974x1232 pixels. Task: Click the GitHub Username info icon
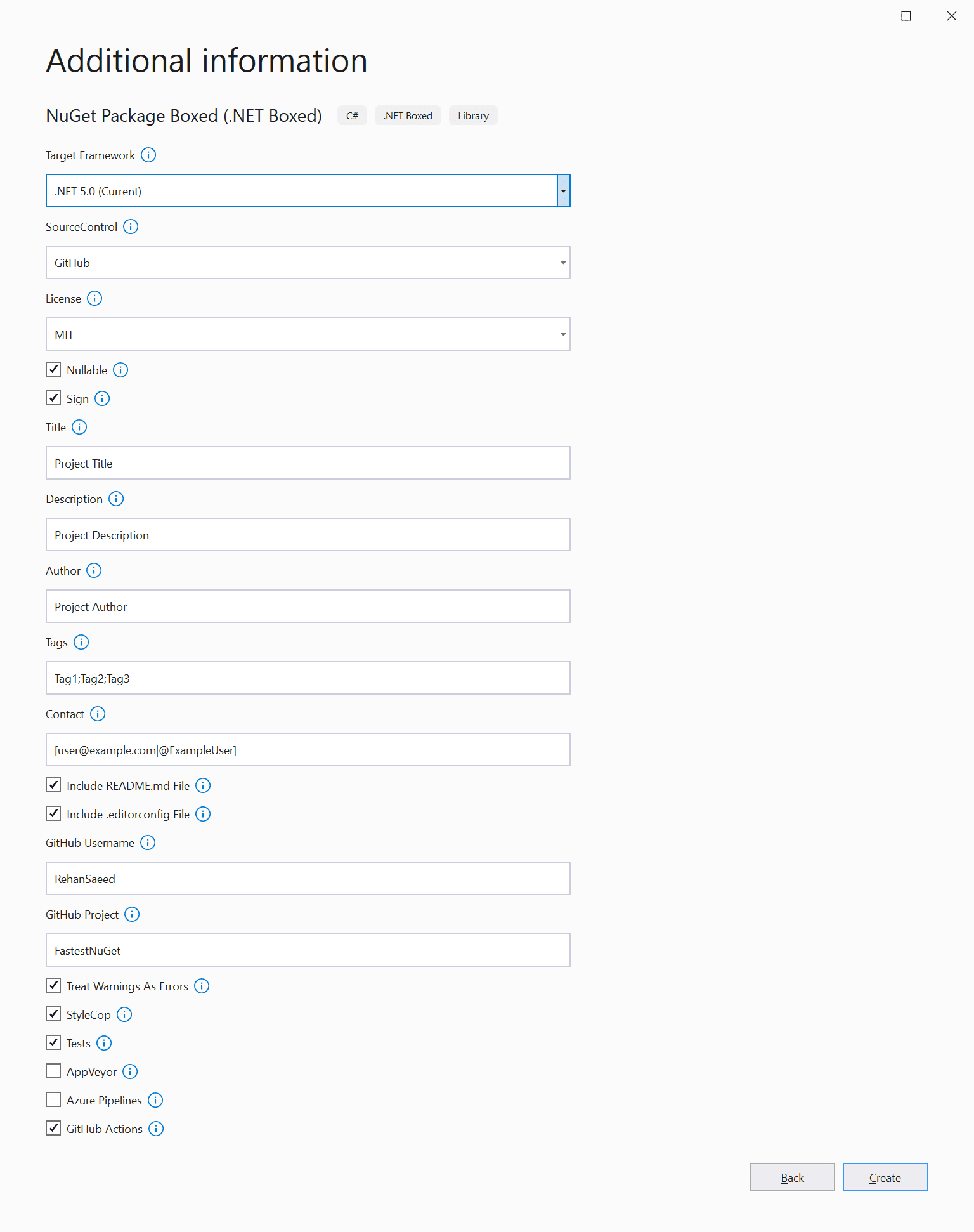point(147,842)
